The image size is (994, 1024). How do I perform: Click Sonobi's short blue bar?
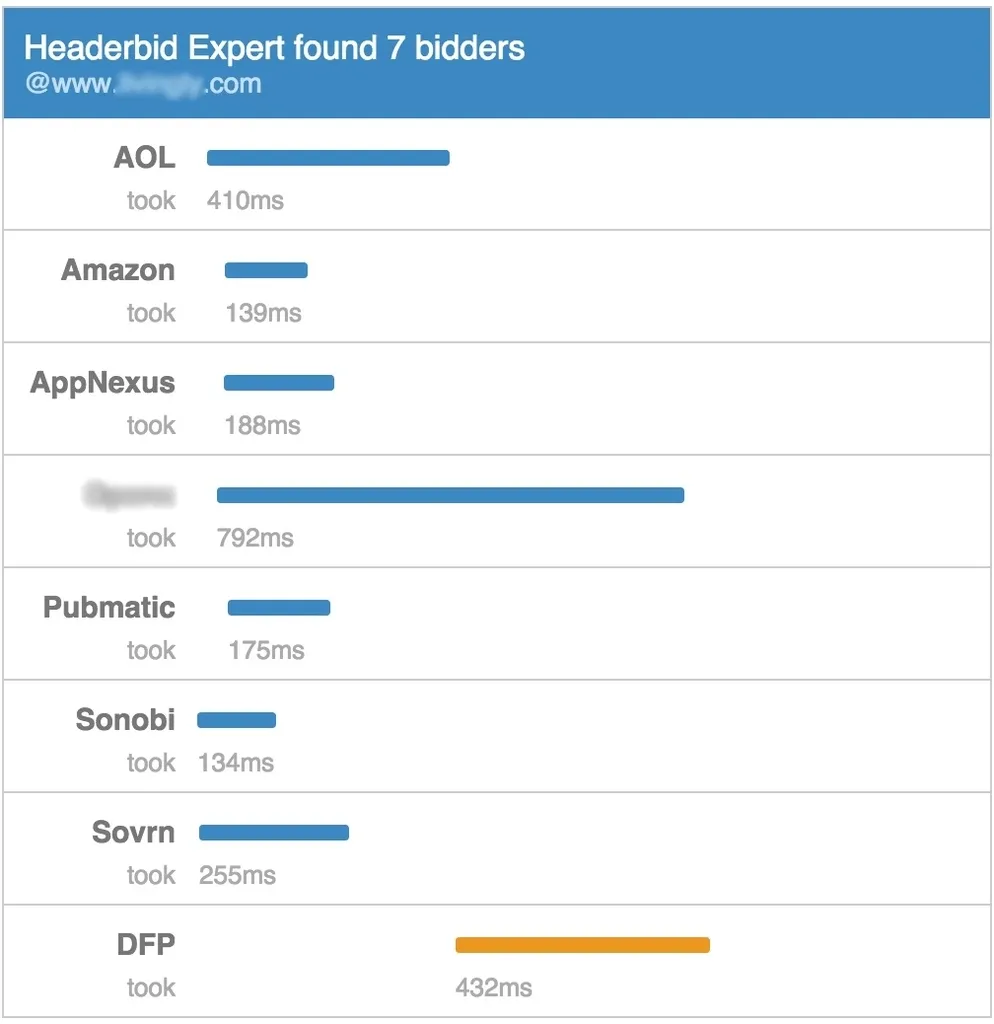point(237,720)
